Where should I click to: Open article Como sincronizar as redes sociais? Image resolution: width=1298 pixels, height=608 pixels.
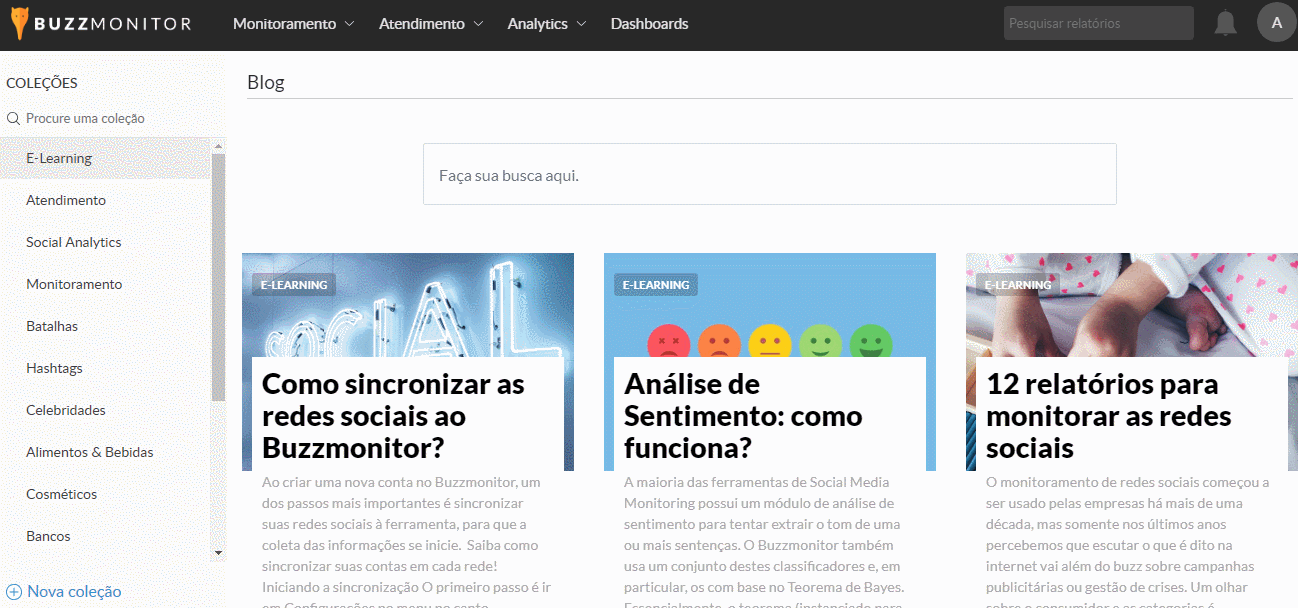393,415
